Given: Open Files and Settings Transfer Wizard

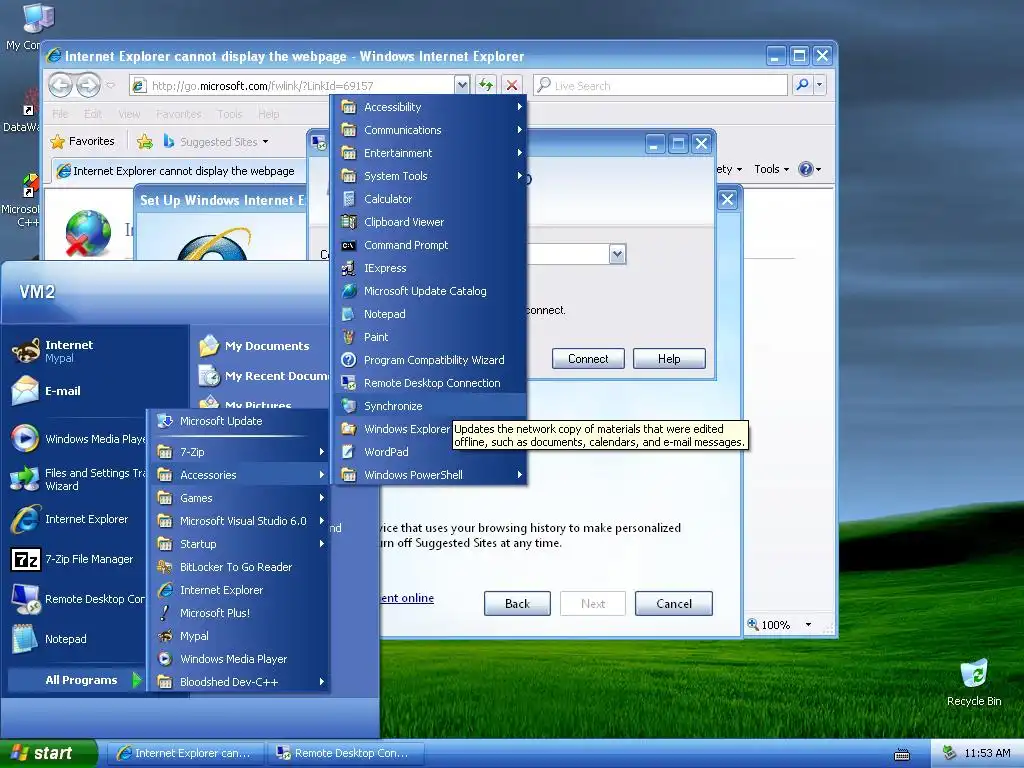Looking at the screenshot, I should tap(77, 479).
